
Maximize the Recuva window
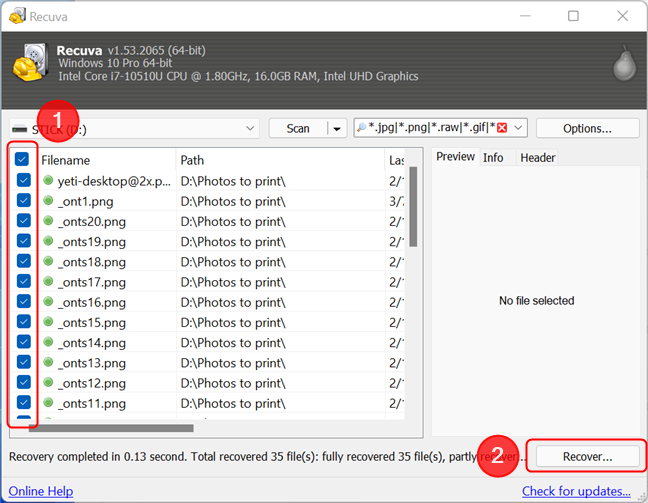point(573,16)
